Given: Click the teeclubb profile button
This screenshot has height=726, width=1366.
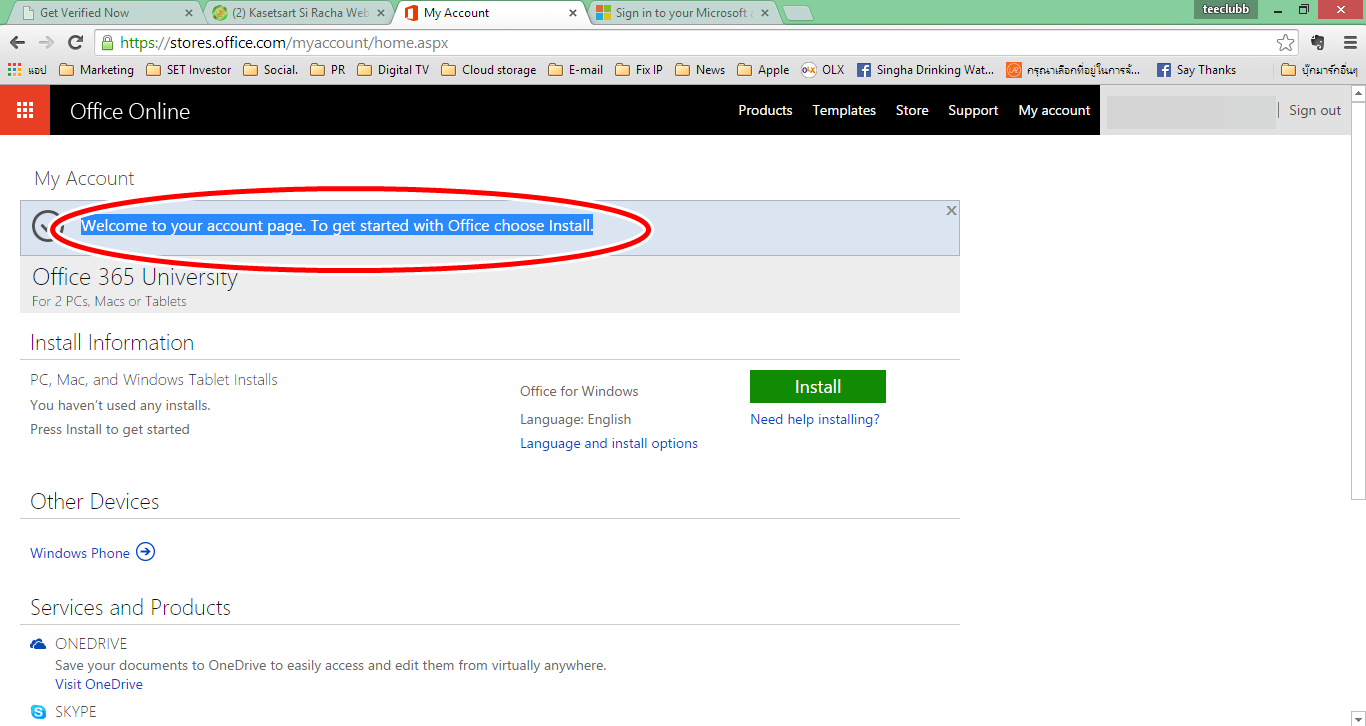Looking at the screenshot, I should pos(1224,9).
